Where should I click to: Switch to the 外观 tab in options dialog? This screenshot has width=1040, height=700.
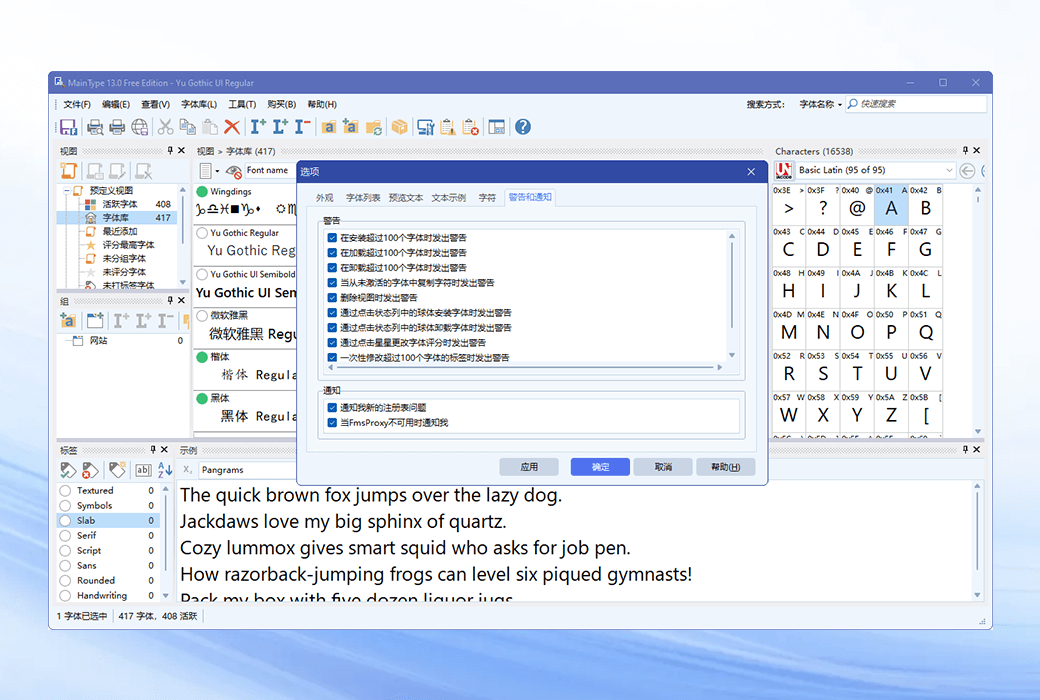pyautogui.click(x=324, y=198)
